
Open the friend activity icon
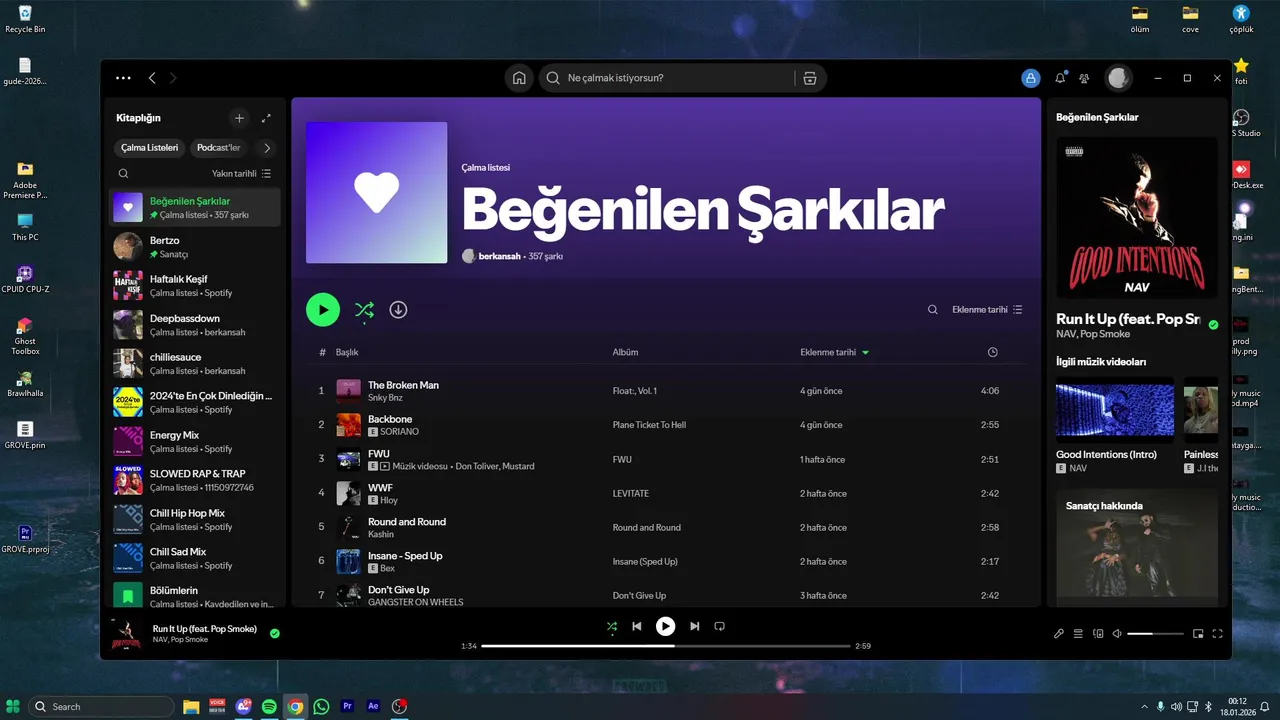click(x=1084, y=78)
